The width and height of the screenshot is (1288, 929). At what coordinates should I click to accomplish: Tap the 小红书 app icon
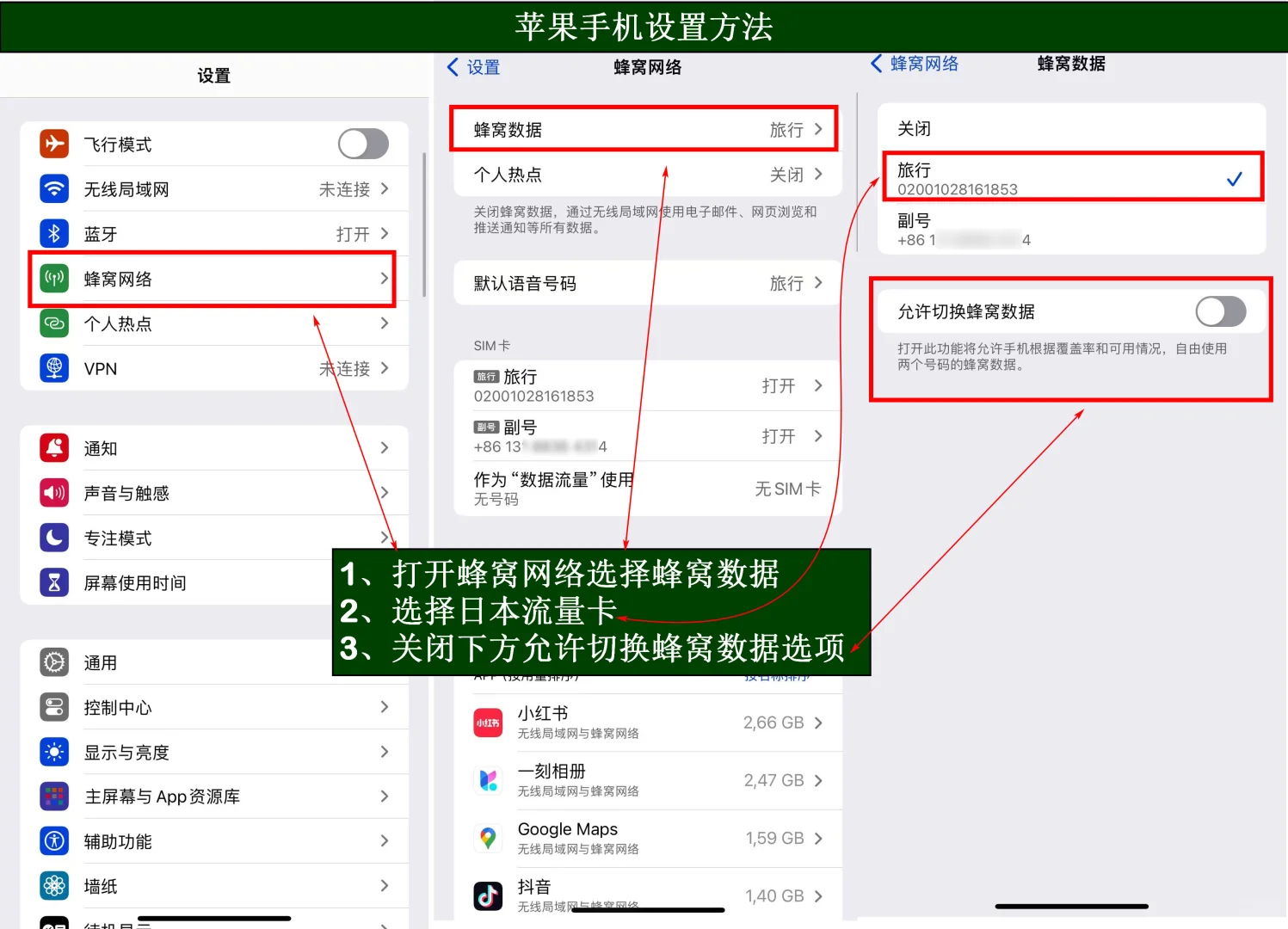(x=487, y=723)
